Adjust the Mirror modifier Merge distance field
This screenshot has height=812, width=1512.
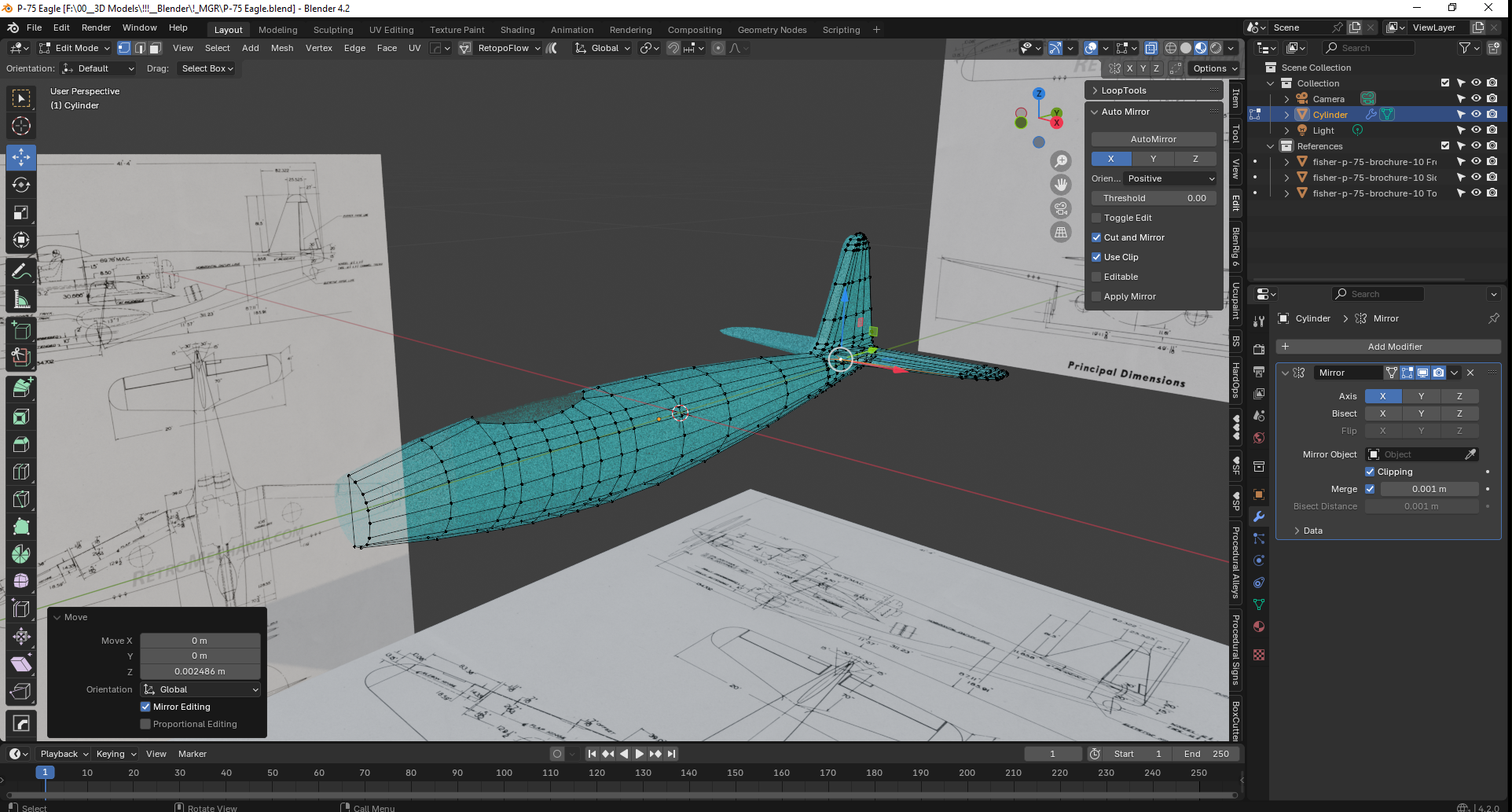coord(1429,489)
